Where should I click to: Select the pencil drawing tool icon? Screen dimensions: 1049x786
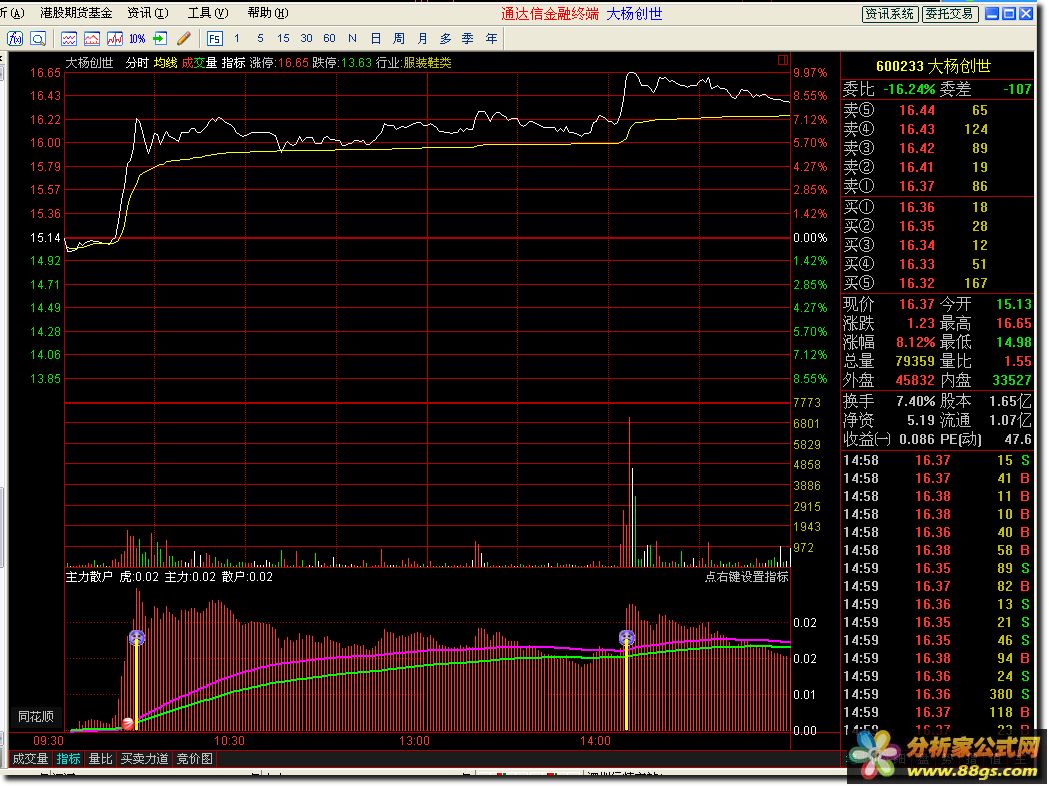[x=184, y=39]
